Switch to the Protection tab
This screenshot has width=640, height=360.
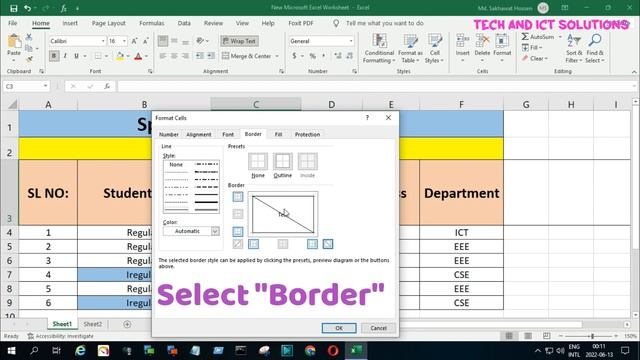(x=307, y=134)
